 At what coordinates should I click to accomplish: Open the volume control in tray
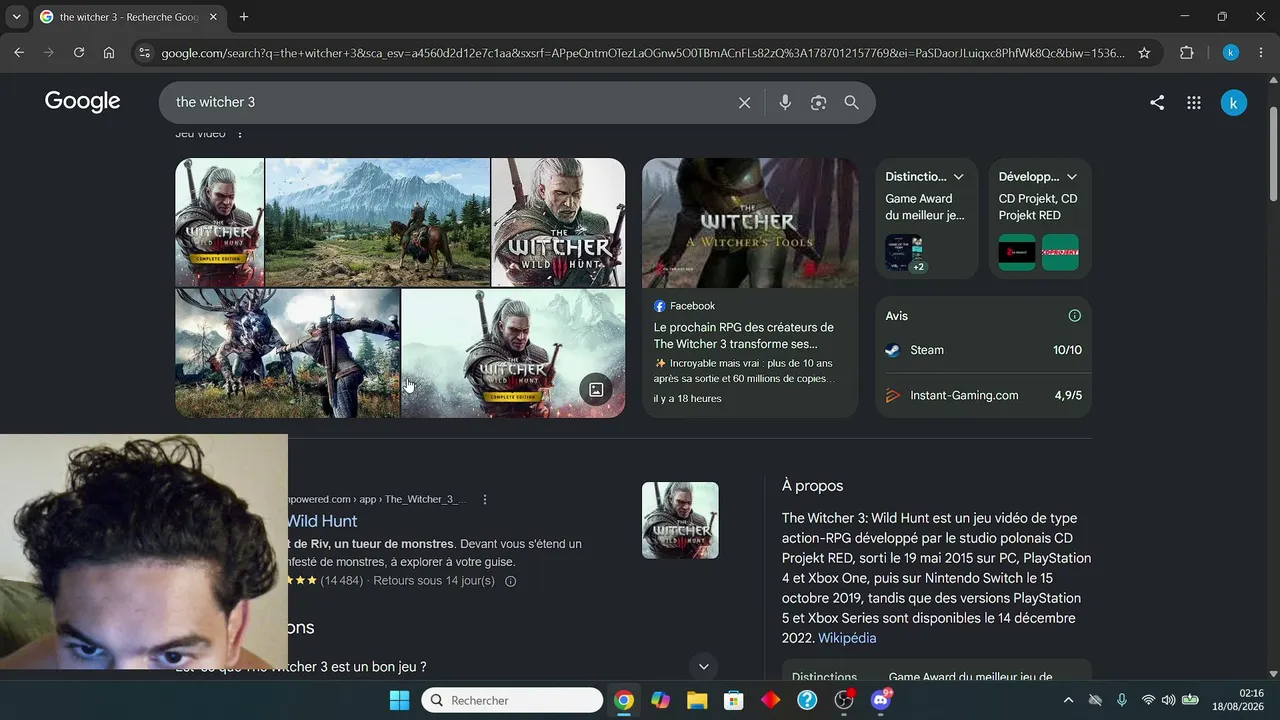[x=1168, y=700]
